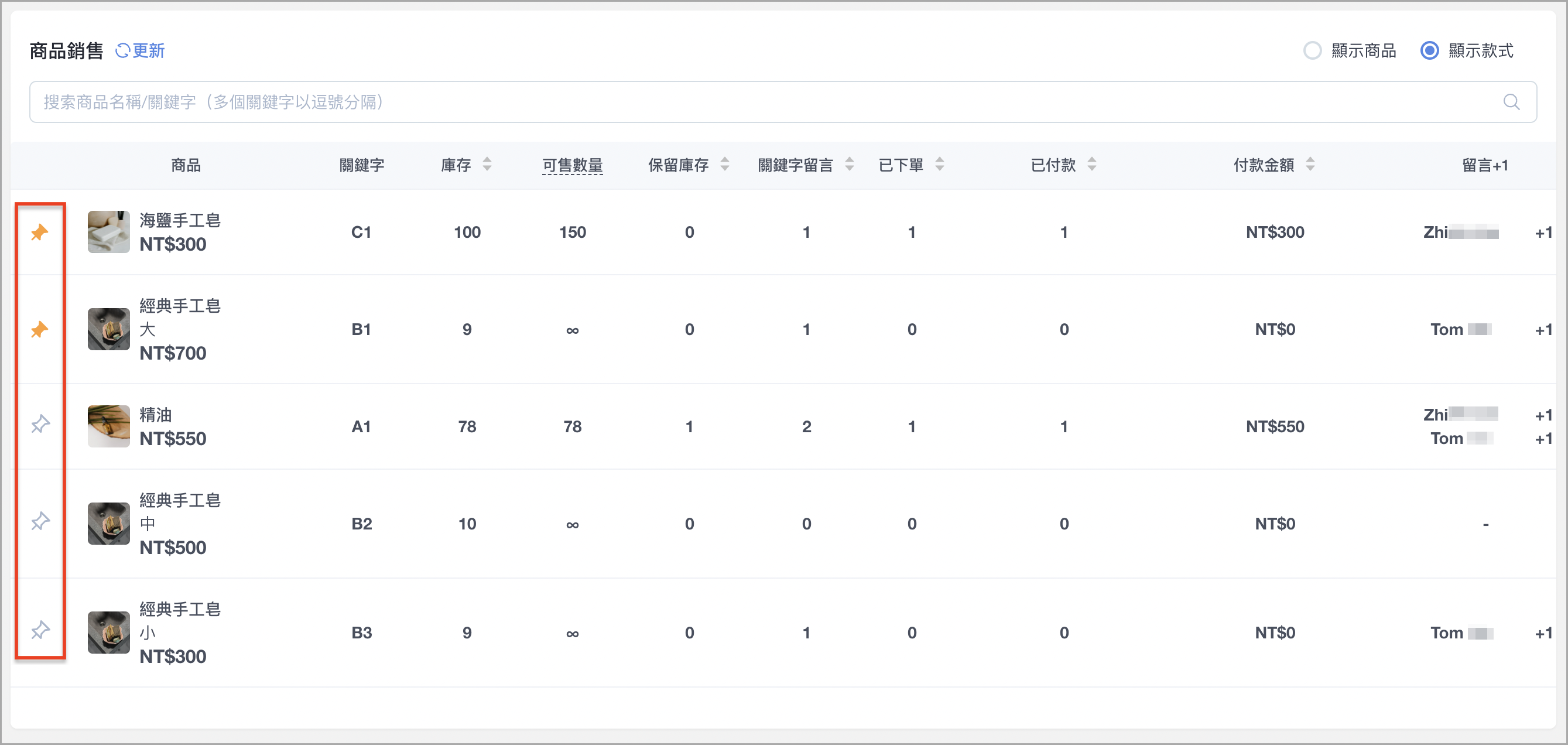Sort by 付款金額 column
The width and height of the screenshot is (1568, 745).
tap(1310, 165)
